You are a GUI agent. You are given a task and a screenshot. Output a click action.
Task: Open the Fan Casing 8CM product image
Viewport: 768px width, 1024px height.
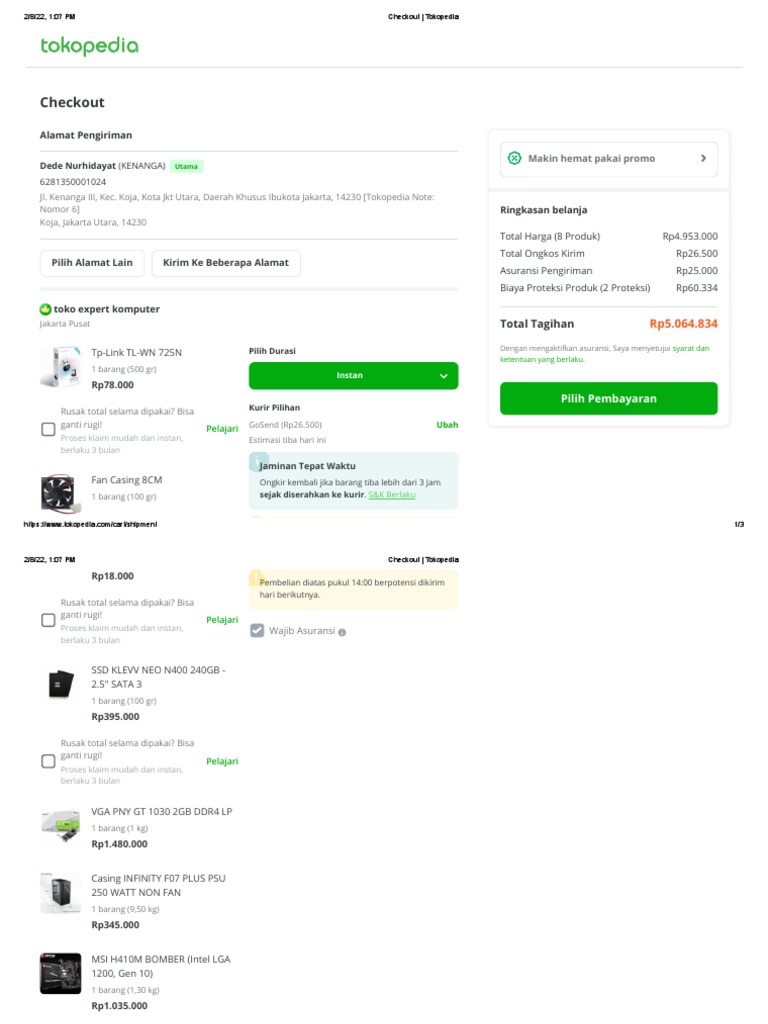(60, 493)
